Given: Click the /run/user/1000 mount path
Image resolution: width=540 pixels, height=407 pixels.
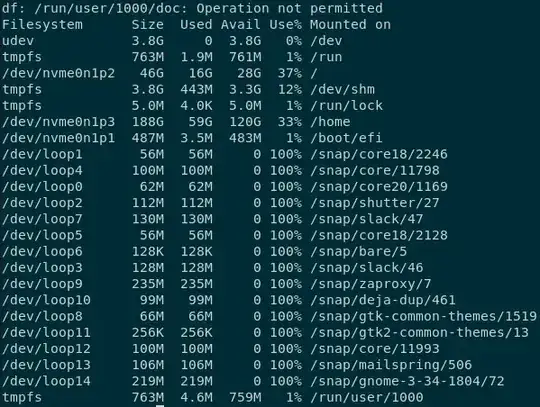Looking at the screenshot, I should pos(367,397).
